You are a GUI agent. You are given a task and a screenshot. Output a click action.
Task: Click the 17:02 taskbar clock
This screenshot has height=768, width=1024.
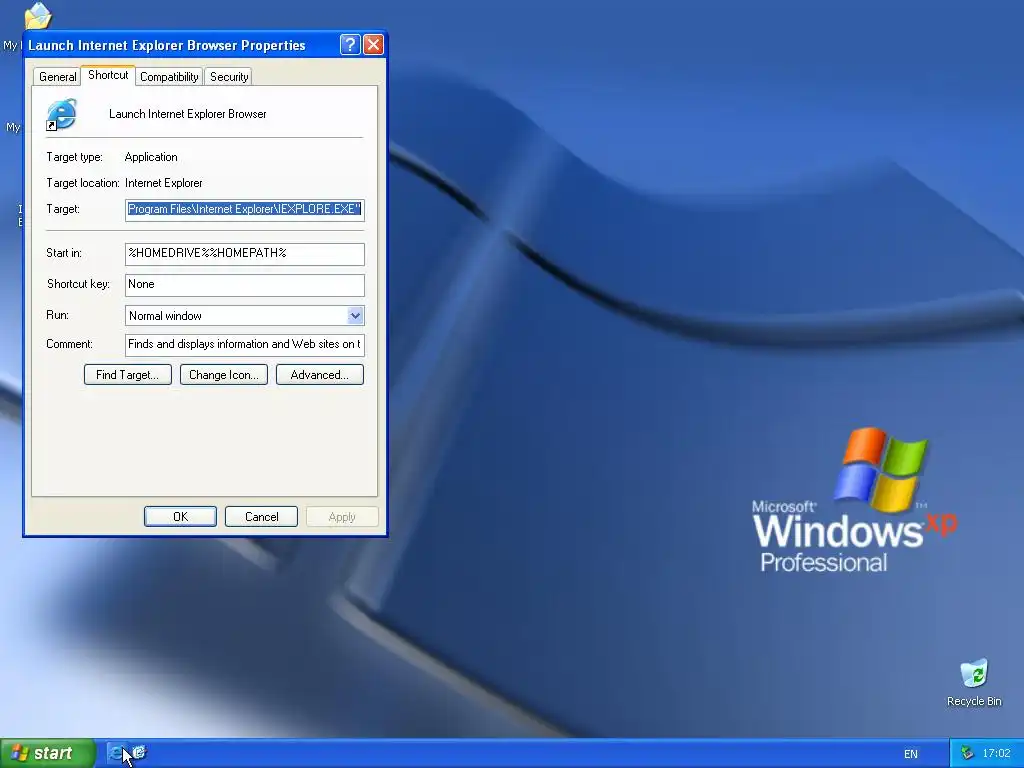996,754
